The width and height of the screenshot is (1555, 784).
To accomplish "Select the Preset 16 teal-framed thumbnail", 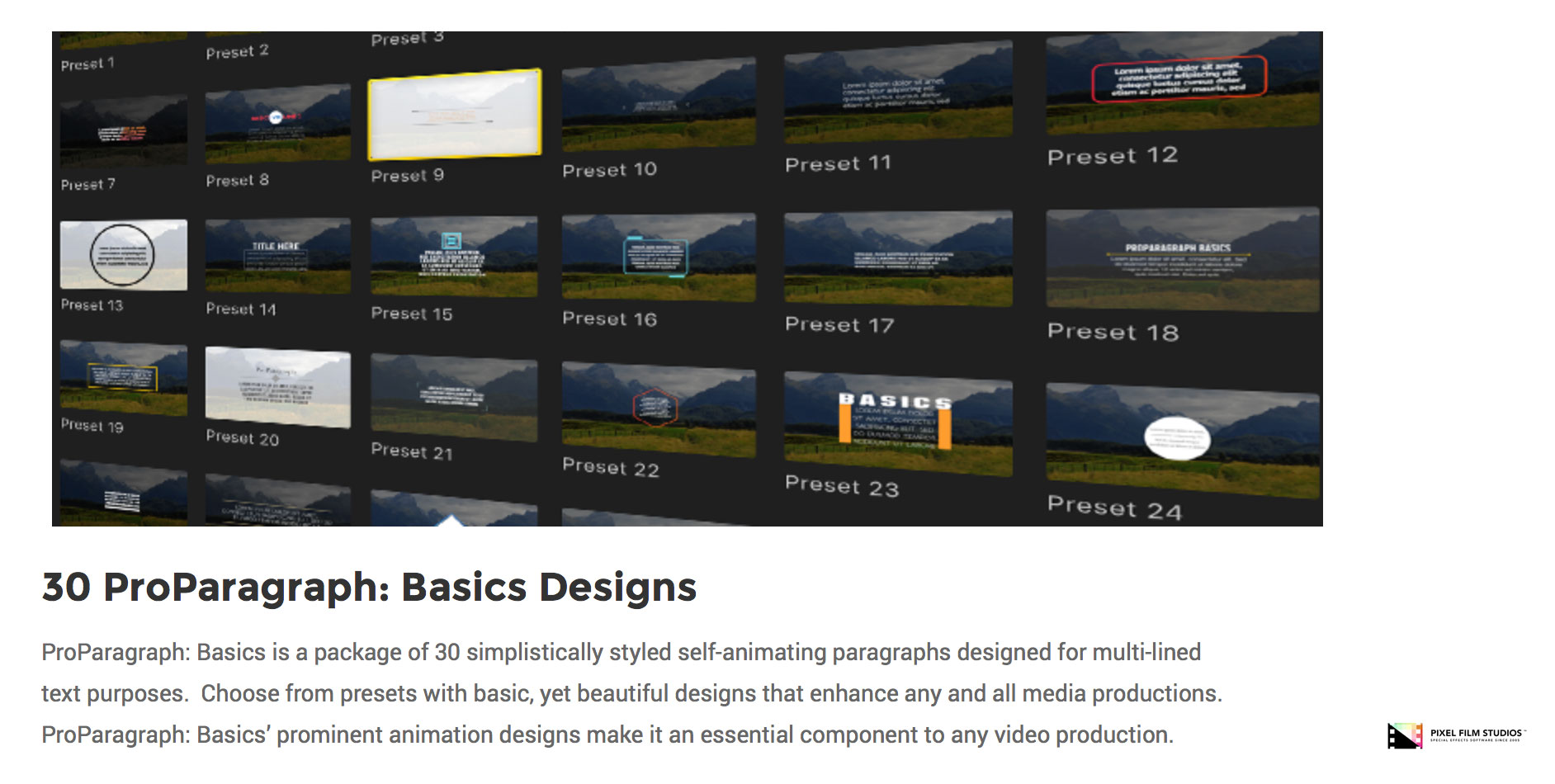I will point(659,257).
